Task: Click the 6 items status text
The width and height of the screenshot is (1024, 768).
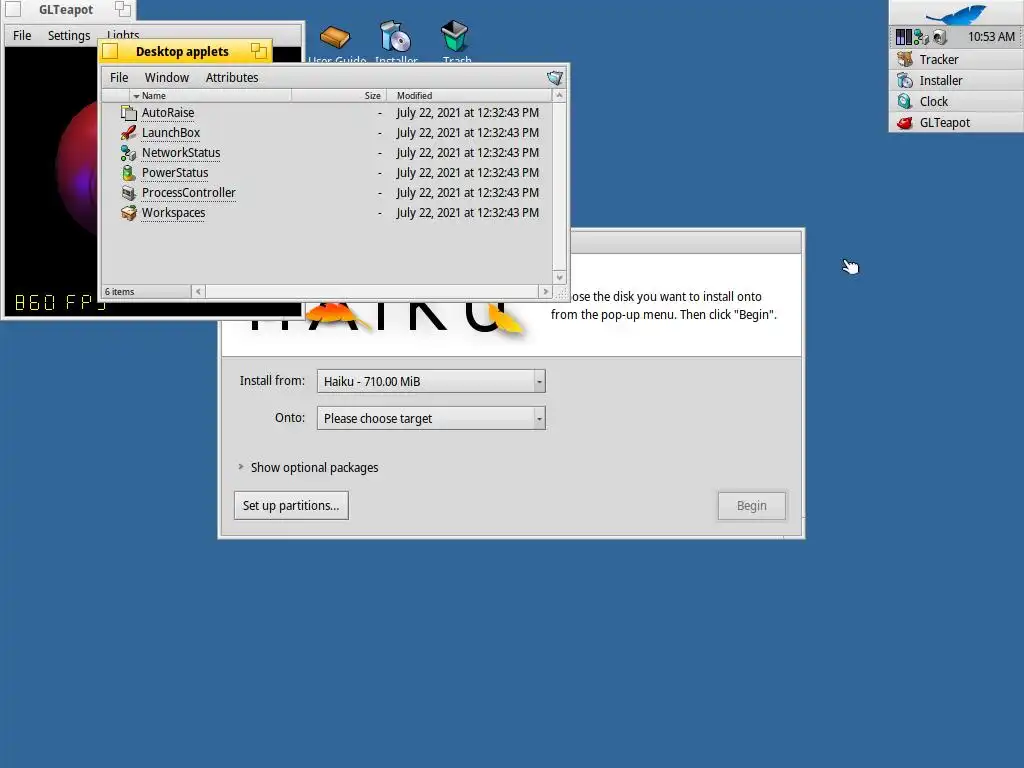Action: [x=120, y=292]
